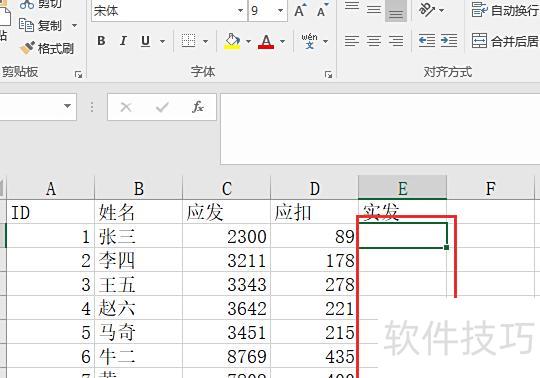The width and height of the screenshot is (540, 378).
Task: Select cell with value 278
Action: point(314,284)
